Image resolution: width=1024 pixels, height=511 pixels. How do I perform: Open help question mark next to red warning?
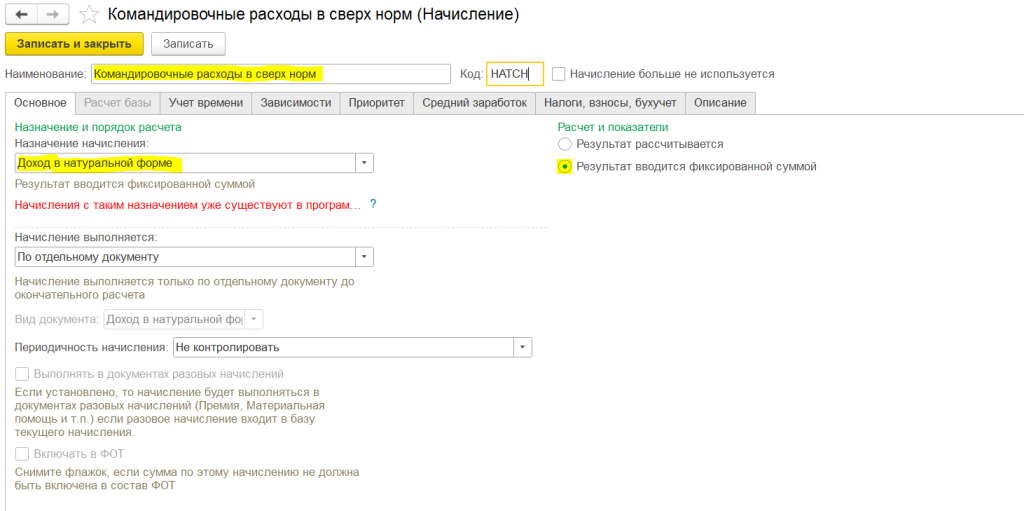373,204
